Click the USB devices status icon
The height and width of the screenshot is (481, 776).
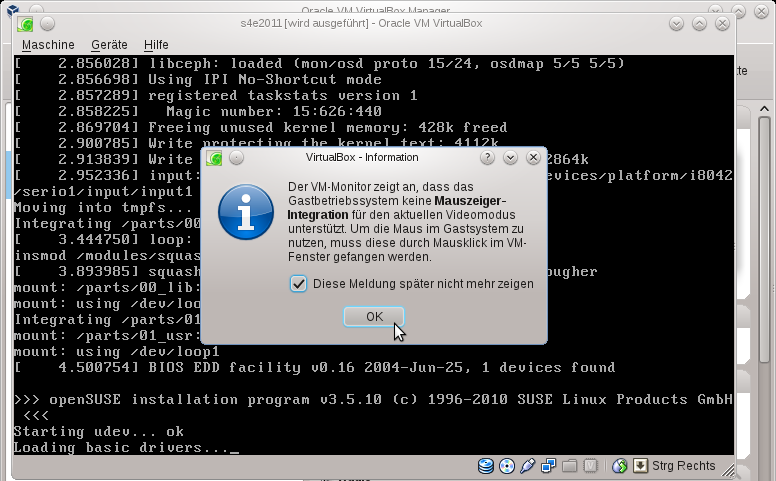[528, 466]
